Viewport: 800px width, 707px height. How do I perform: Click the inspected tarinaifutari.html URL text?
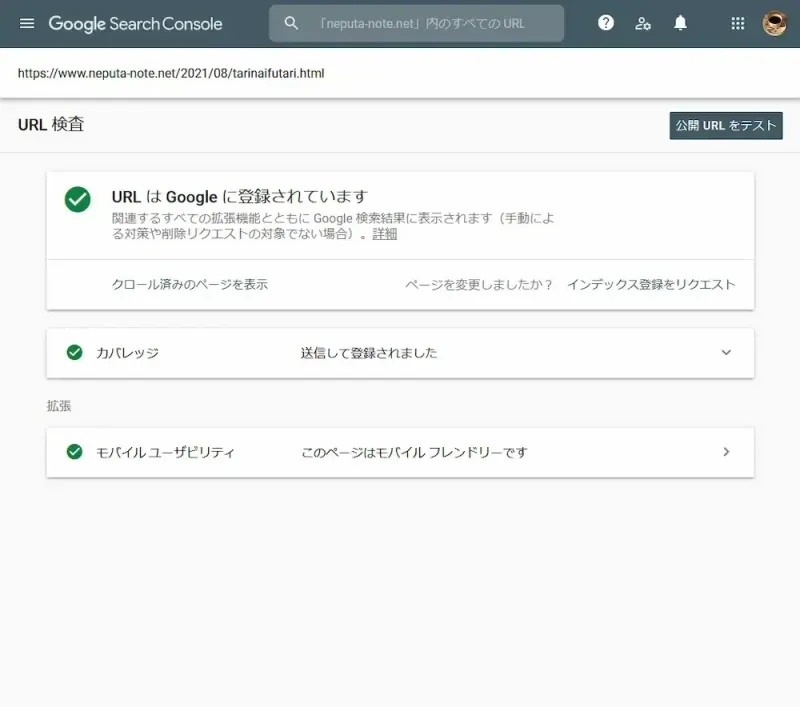click(171, 74)
